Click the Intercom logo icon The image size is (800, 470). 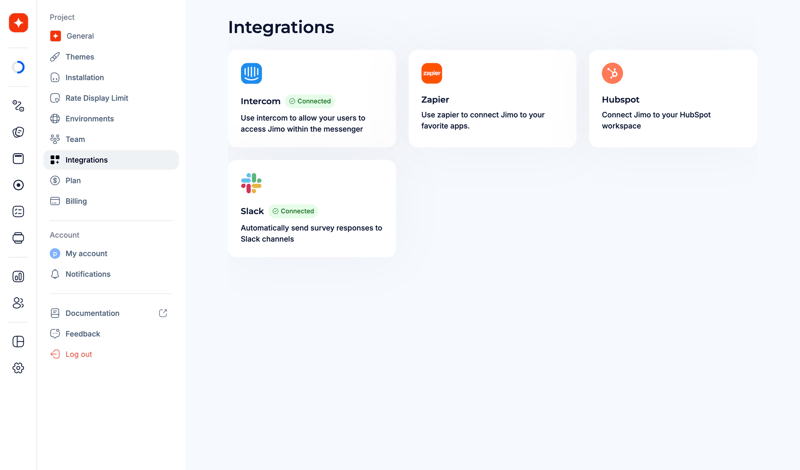click(x=252, y=73)
